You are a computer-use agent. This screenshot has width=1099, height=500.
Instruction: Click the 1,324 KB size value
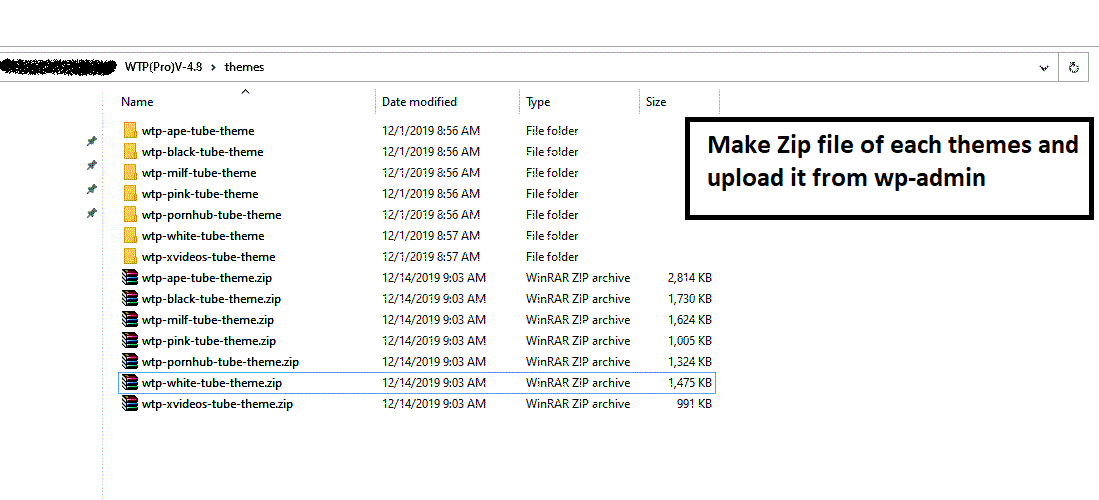coord(690,362)
